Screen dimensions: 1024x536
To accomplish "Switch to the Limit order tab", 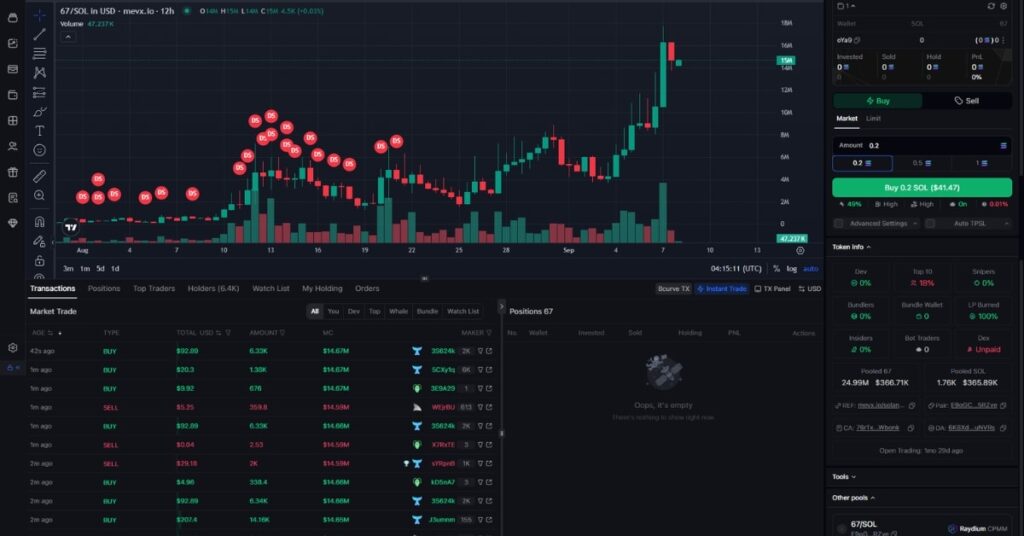I will (873, 118).
